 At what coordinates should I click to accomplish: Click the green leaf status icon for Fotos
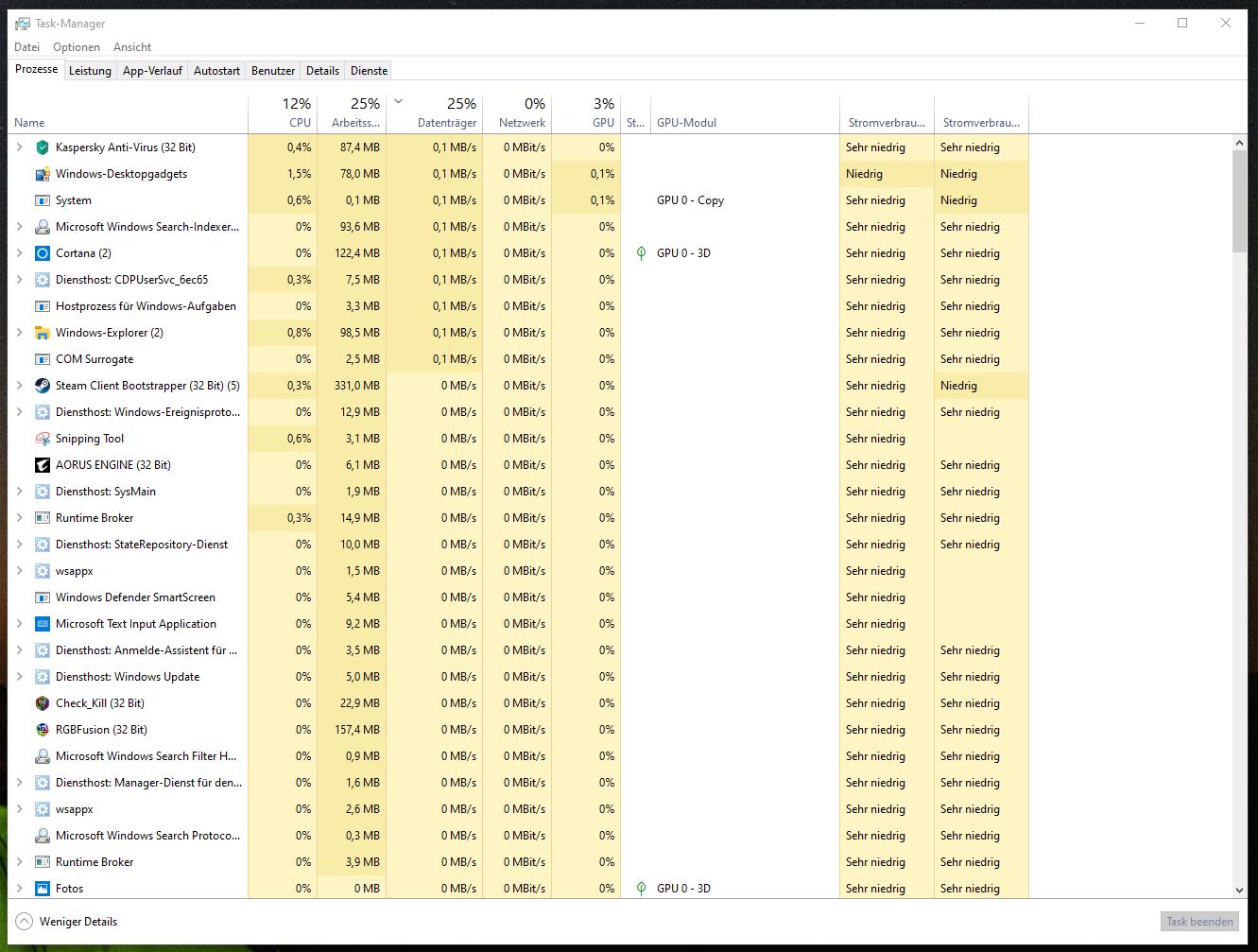(x=641, y=889)
